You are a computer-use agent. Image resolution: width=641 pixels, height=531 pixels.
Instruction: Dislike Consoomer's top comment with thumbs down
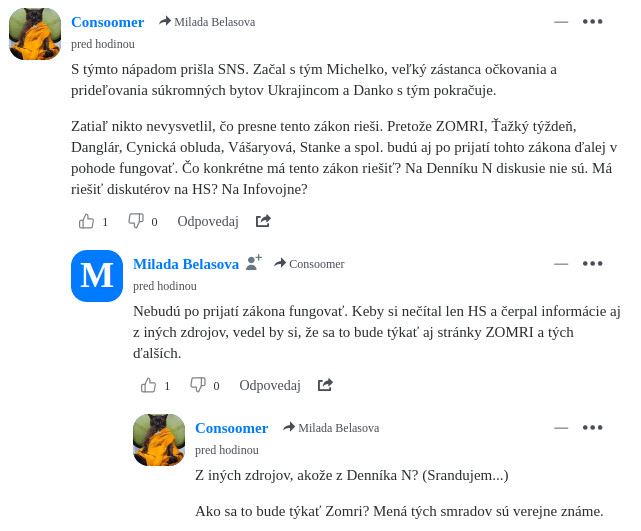(136, 221)
